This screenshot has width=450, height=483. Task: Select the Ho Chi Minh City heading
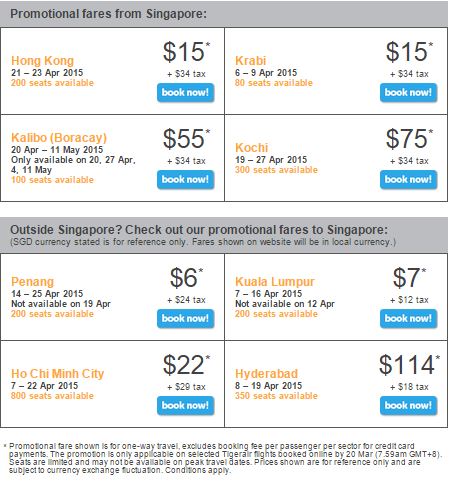[x=57, y=374]
